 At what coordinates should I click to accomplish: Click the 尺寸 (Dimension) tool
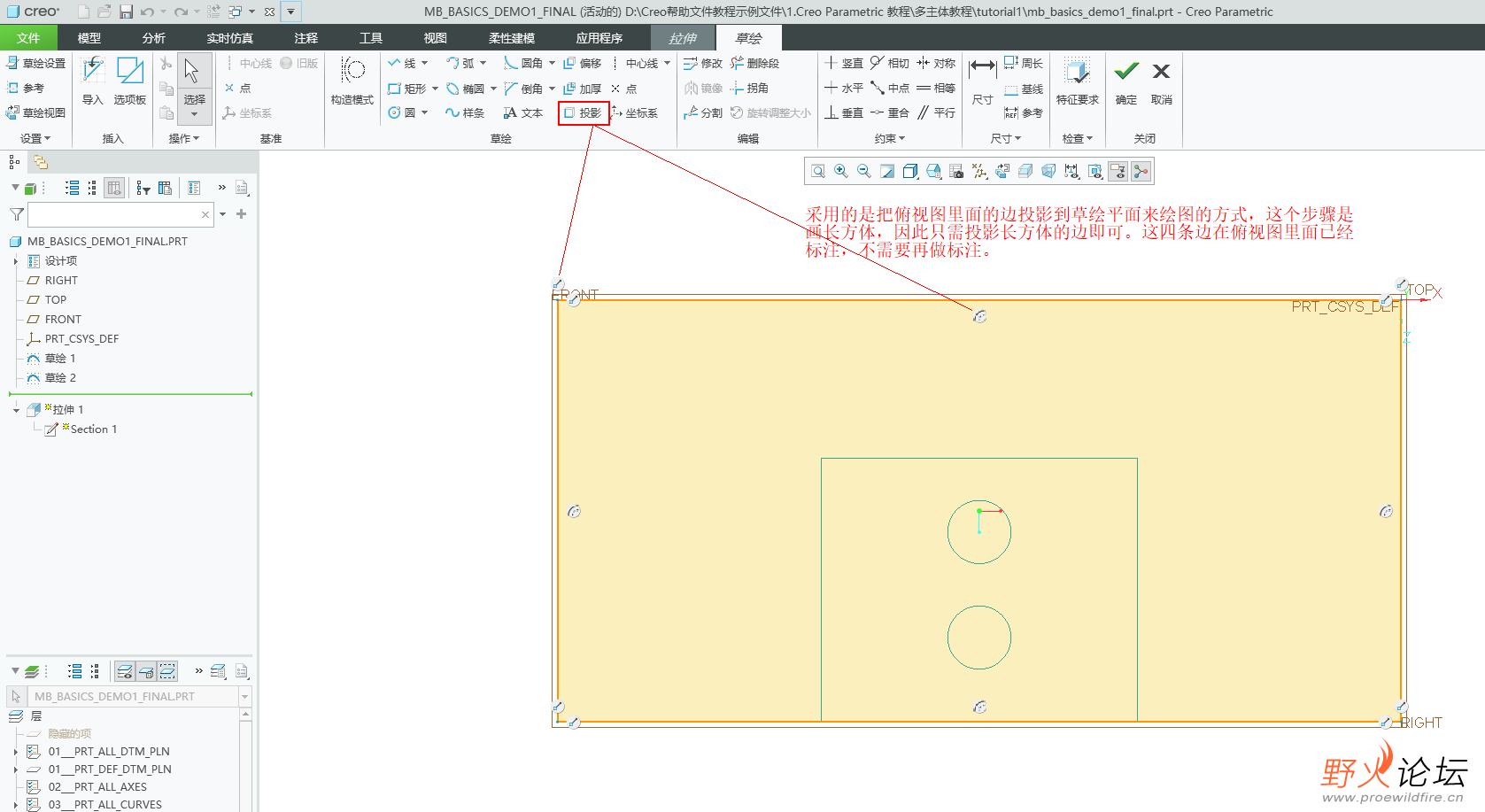[x=982, y=81]
